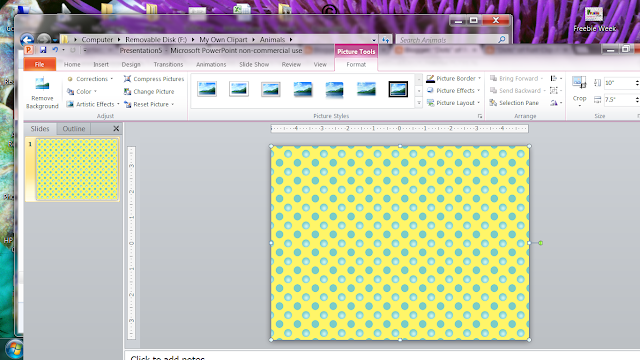Switch to the Outline pane tab

pyautogui.click(x=74, y=129)
